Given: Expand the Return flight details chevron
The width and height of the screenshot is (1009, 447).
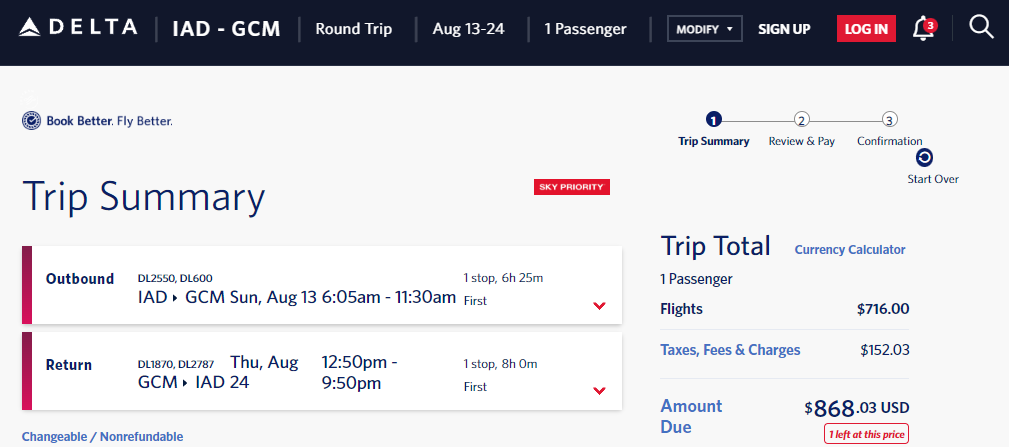Looking at the screenshot, I should 599,390.
